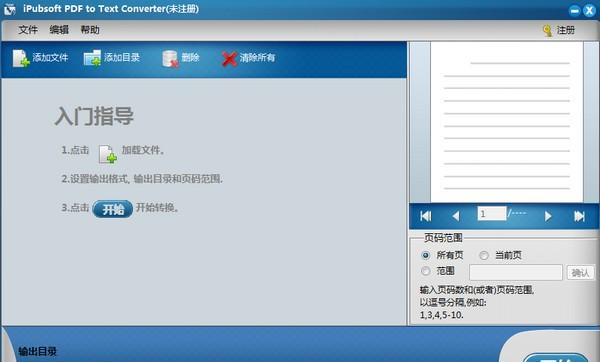The width and height of the screenshot is (600, 362).
Task: Click the page number field showing 1
Action: click(x=492, y=214)
